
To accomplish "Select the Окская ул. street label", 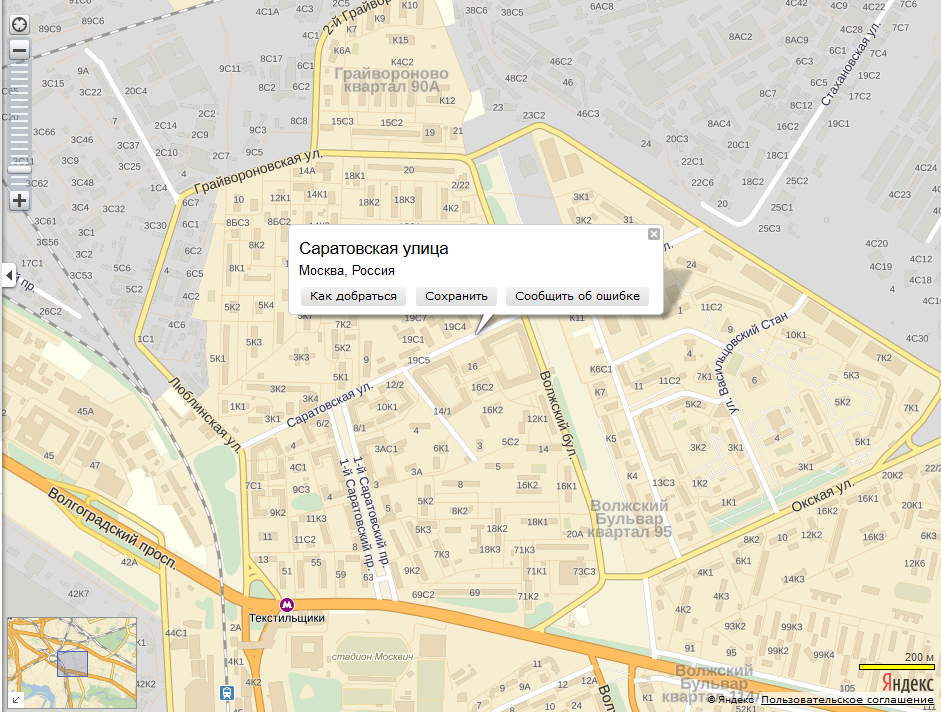I will pos(822,494).
